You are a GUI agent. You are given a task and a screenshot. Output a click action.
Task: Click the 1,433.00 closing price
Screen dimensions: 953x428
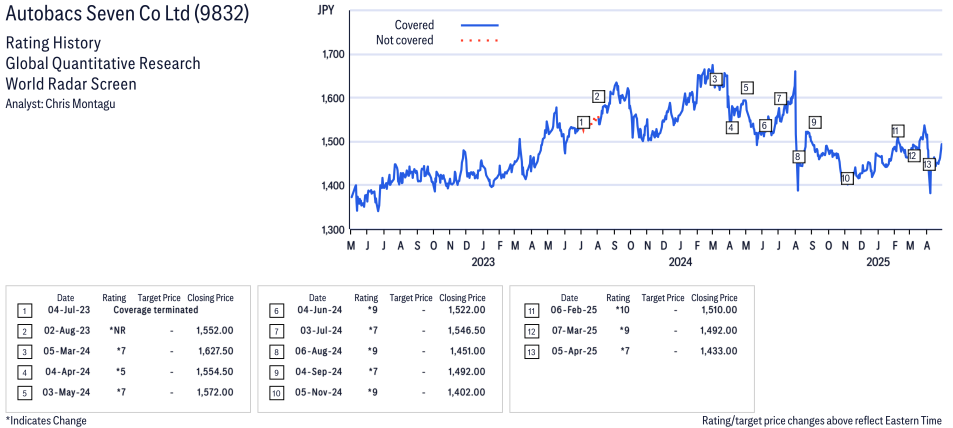[719, 351]
